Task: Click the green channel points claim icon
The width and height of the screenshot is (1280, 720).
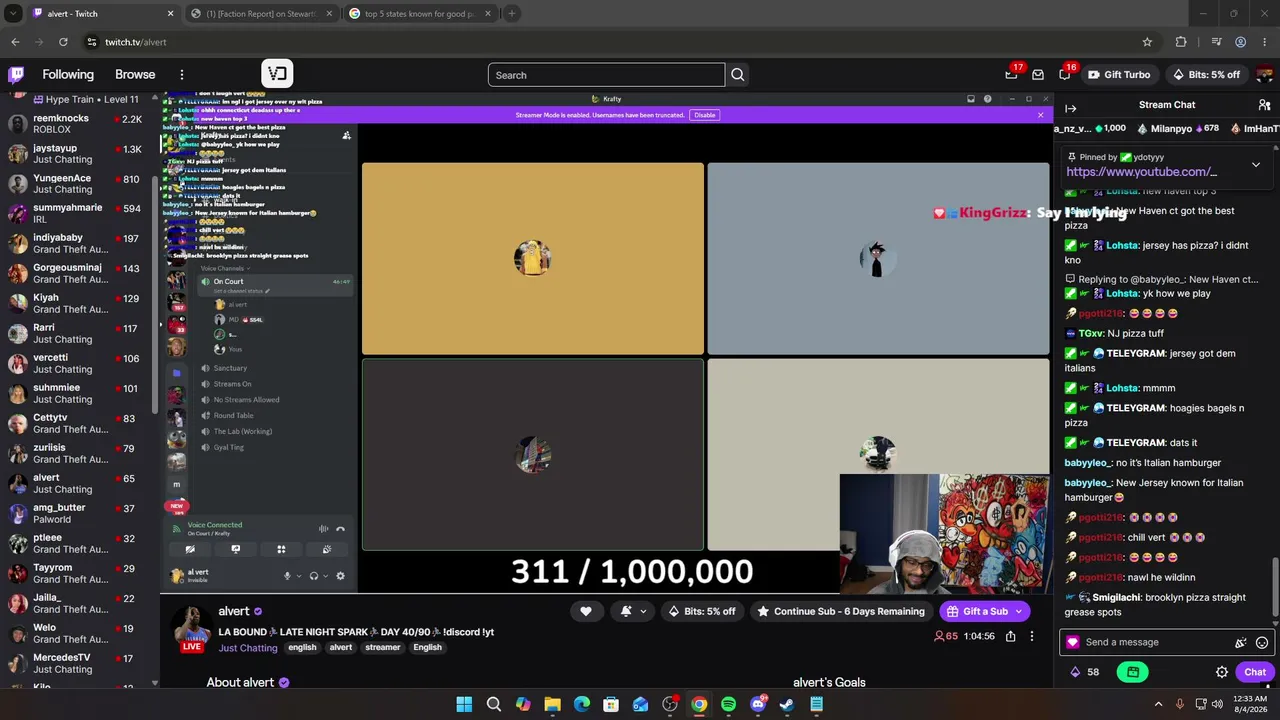Action: tap(1133, 672)
